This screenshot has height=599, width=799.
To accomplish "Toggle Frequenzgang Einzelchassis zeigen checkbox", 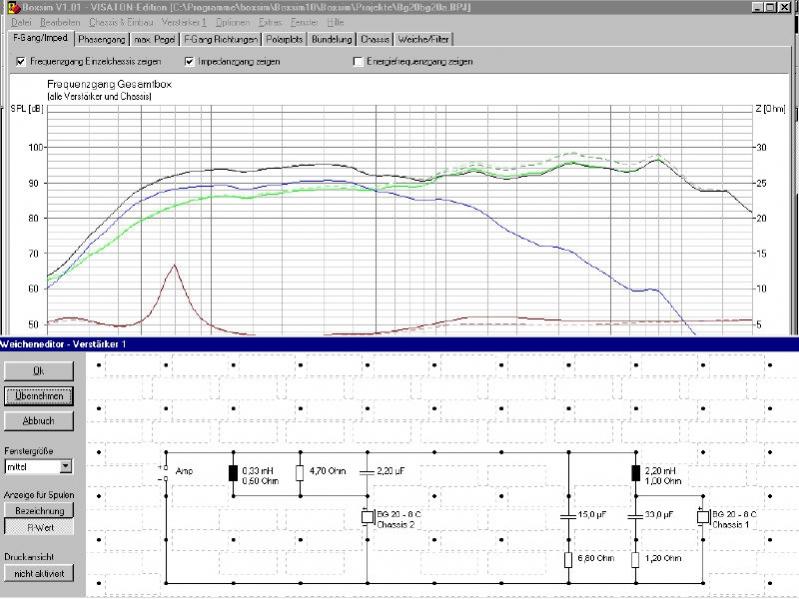I will click(x=22, y=62).
